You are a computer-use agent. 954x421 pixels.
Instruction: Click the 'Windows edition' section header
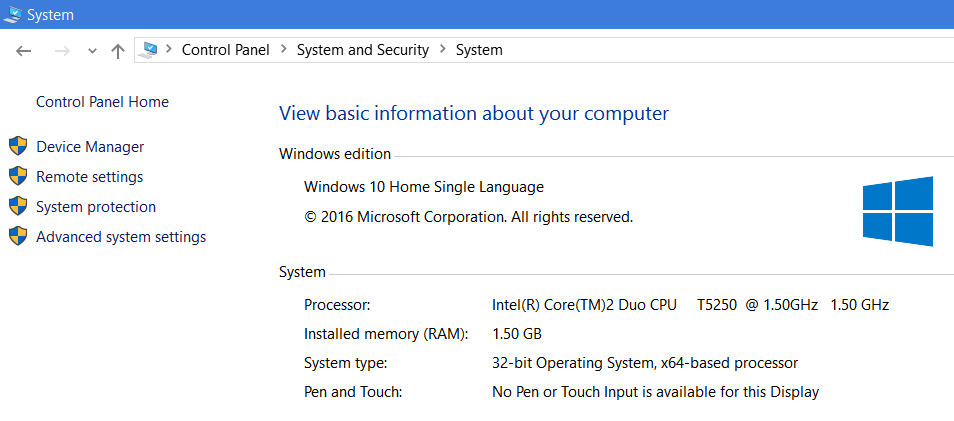tap(335, 155)
